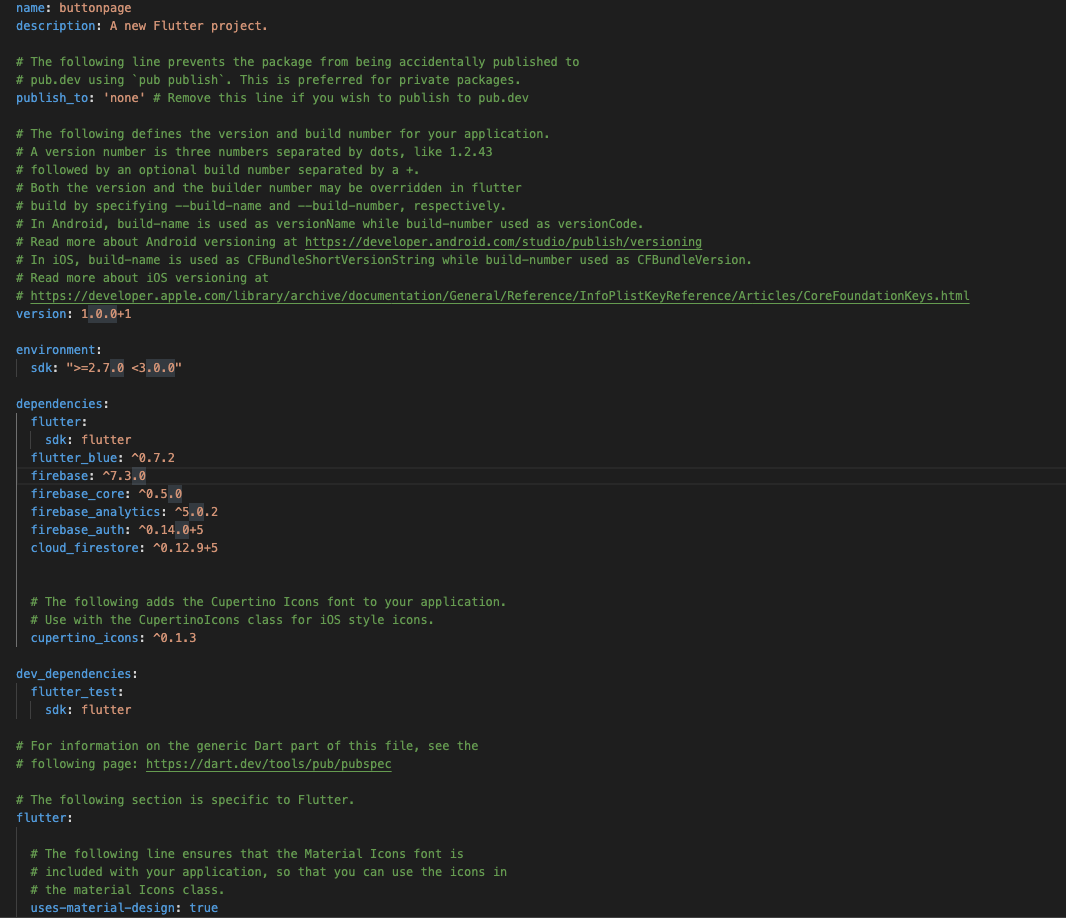Click comment 'followed by an optional build number'
Viewport: 1066px width, 918px height.
click(218, 170)
